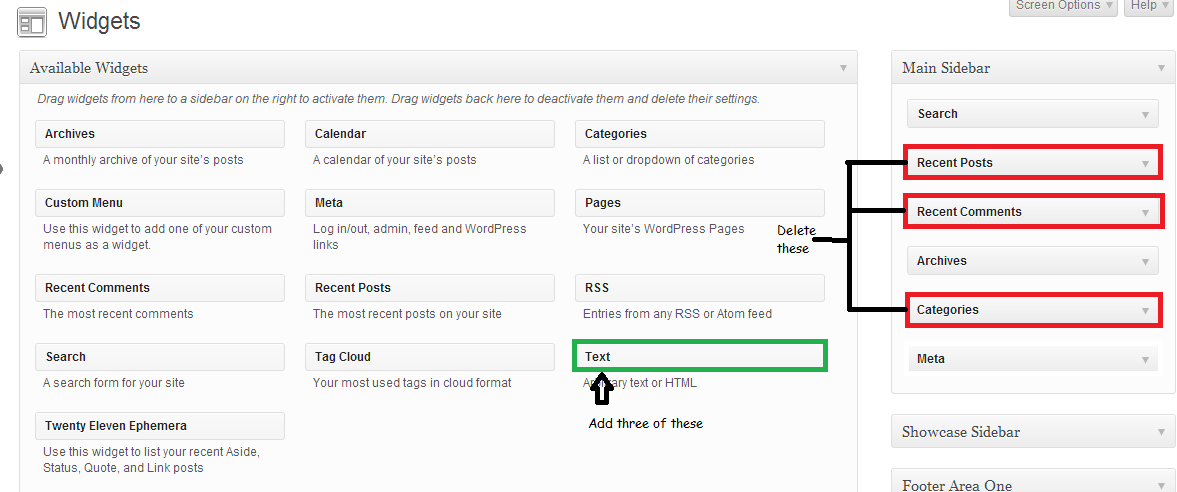
Task: Click the Pages available widget
Action: tap(699, 203)
